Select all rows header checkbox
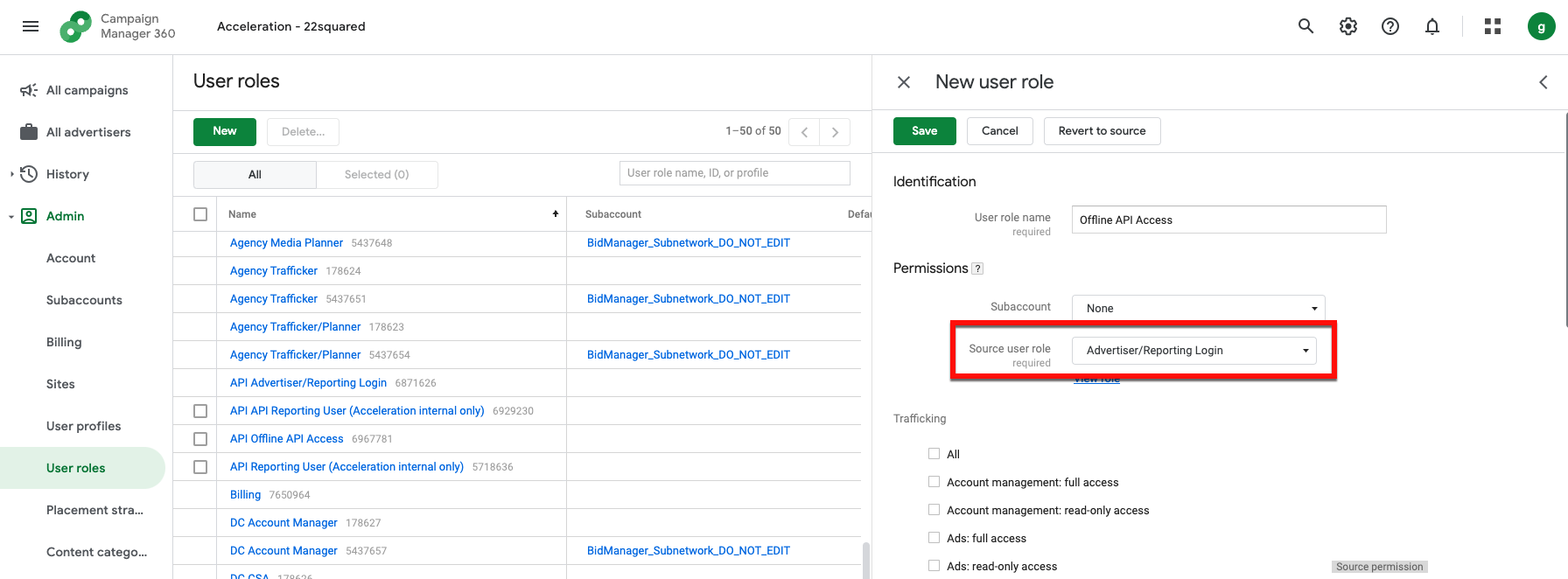Screen dimensions: 1568x579 200,214
